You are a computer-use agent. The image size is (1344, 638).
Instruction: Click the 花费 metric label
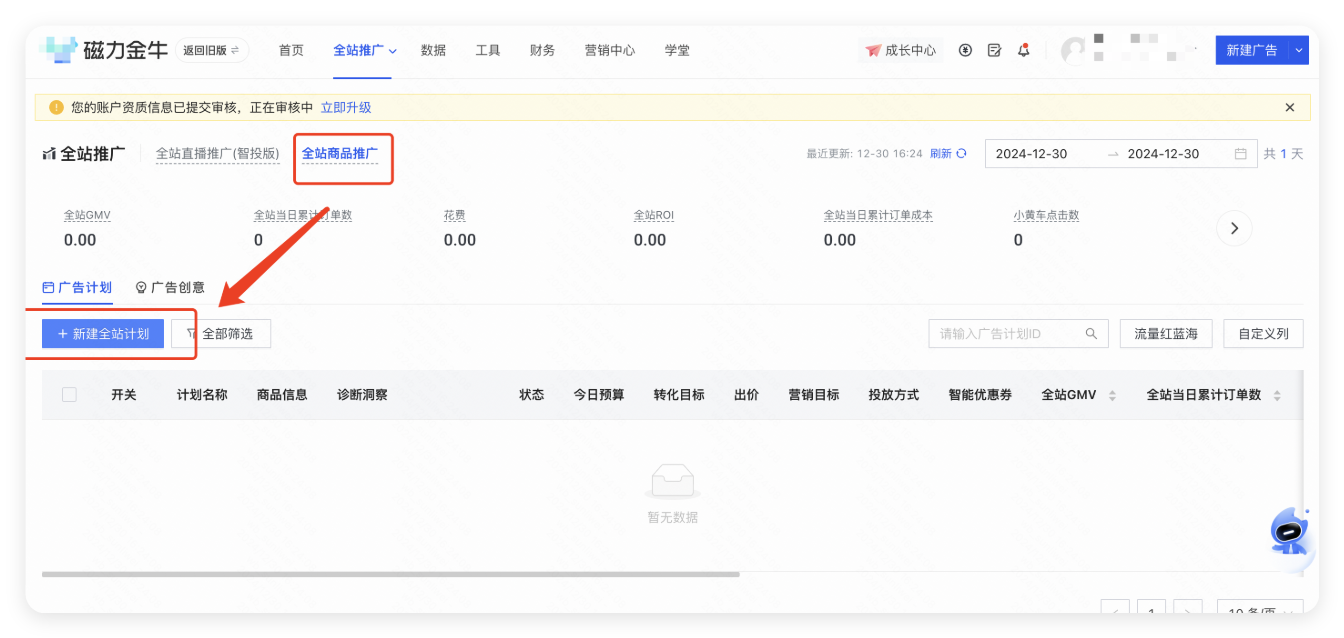click(x=455, y=216)
